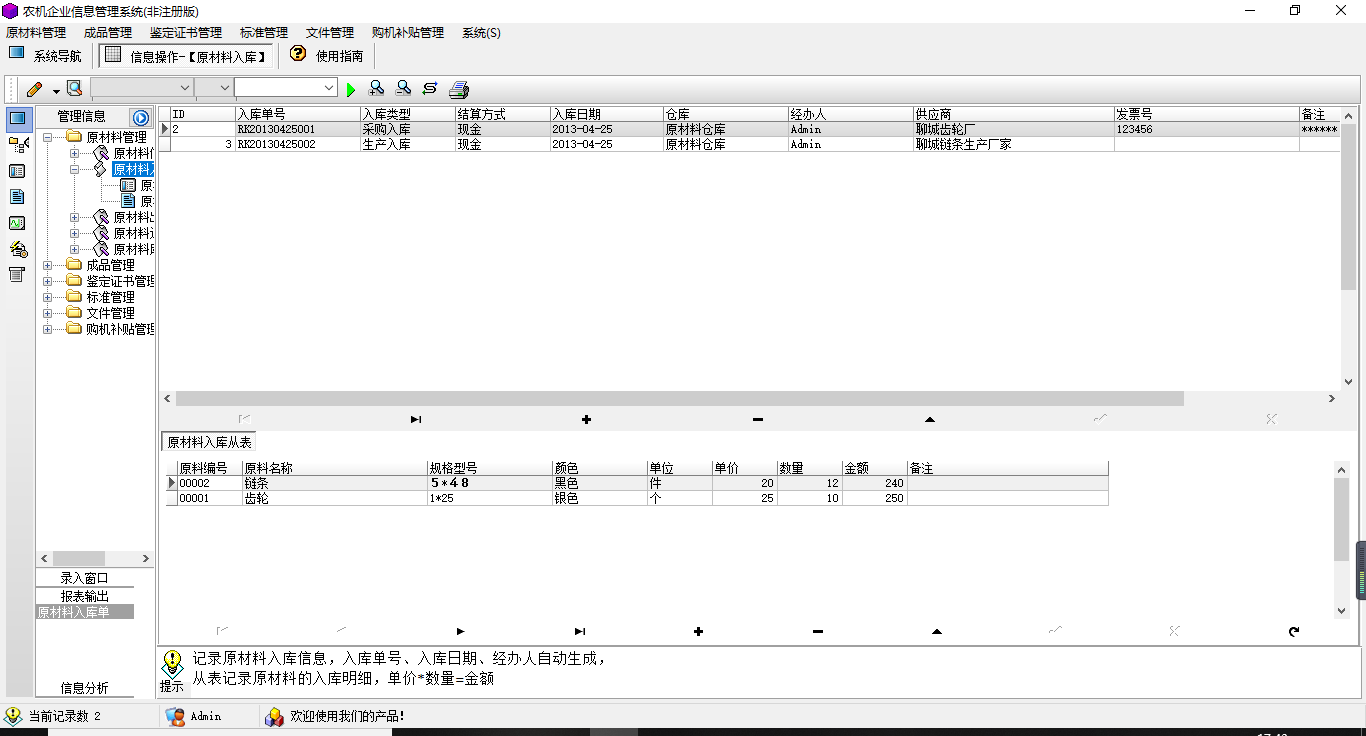Refresh sub-table with circular arrow icon

click(1294, 631)
